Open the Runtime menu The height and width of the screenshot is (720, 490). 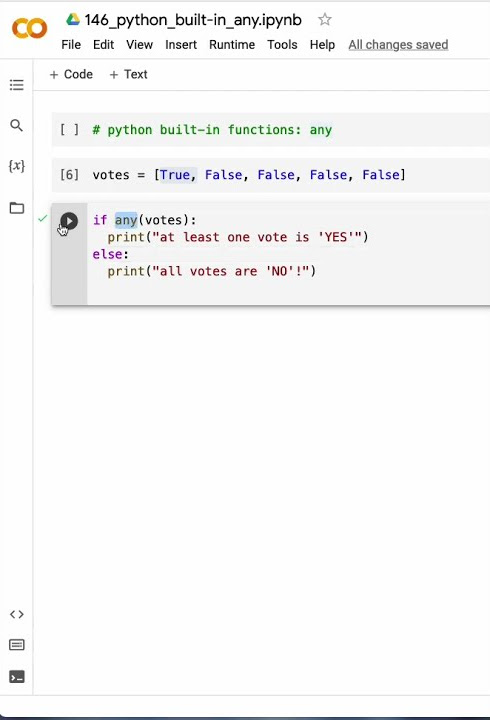pyautogui.click(x=232, y=45)
